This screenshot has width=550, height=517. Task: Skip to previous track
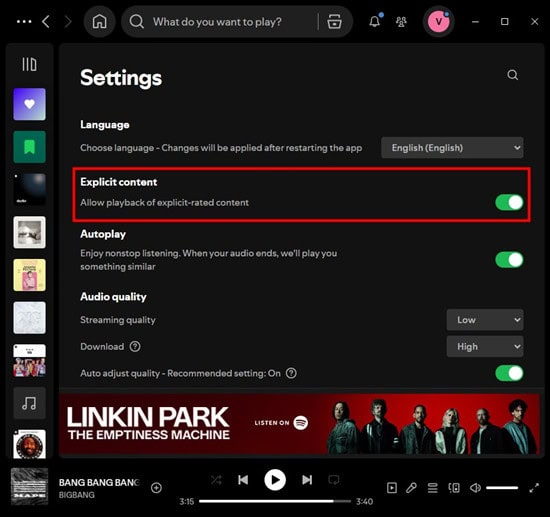coord(243,479)
